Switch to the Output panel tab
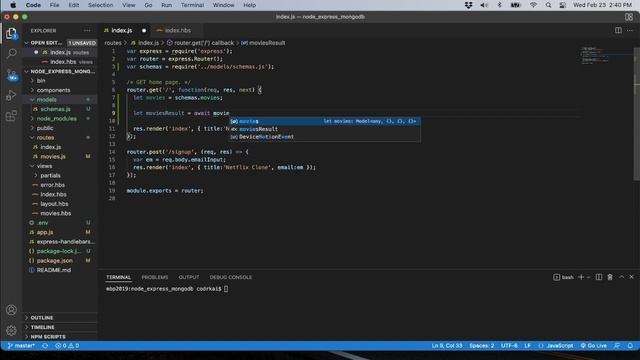640x360 pixels. click(189, 277)
